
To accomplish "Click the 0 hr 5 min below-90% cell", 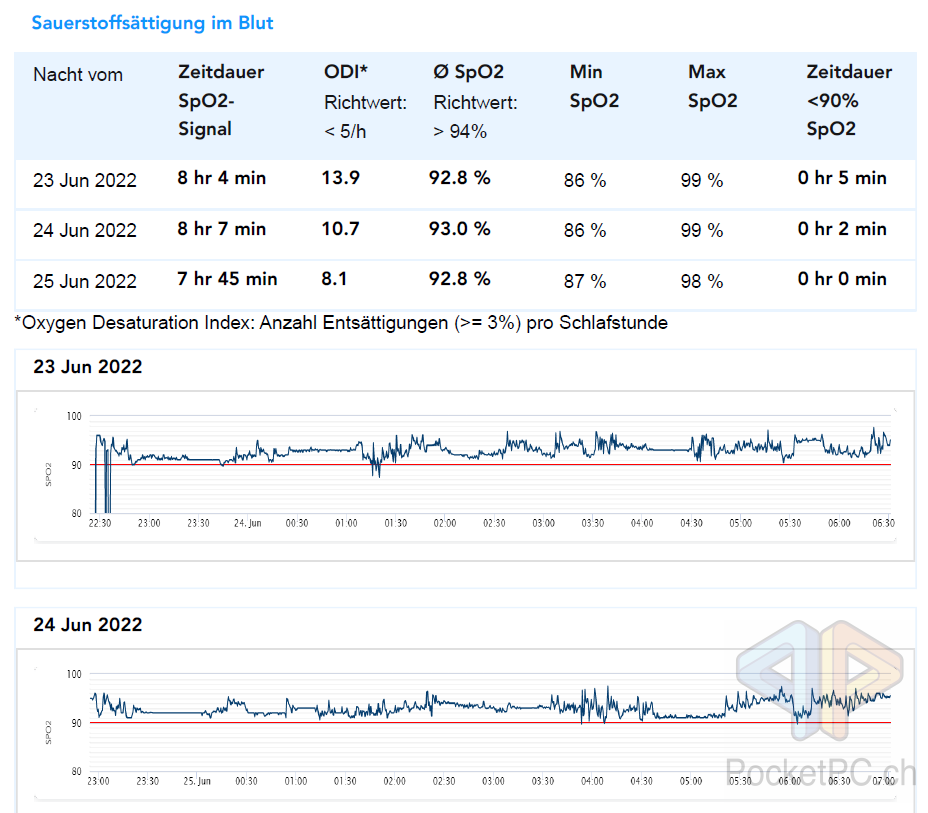I will 842,178.
